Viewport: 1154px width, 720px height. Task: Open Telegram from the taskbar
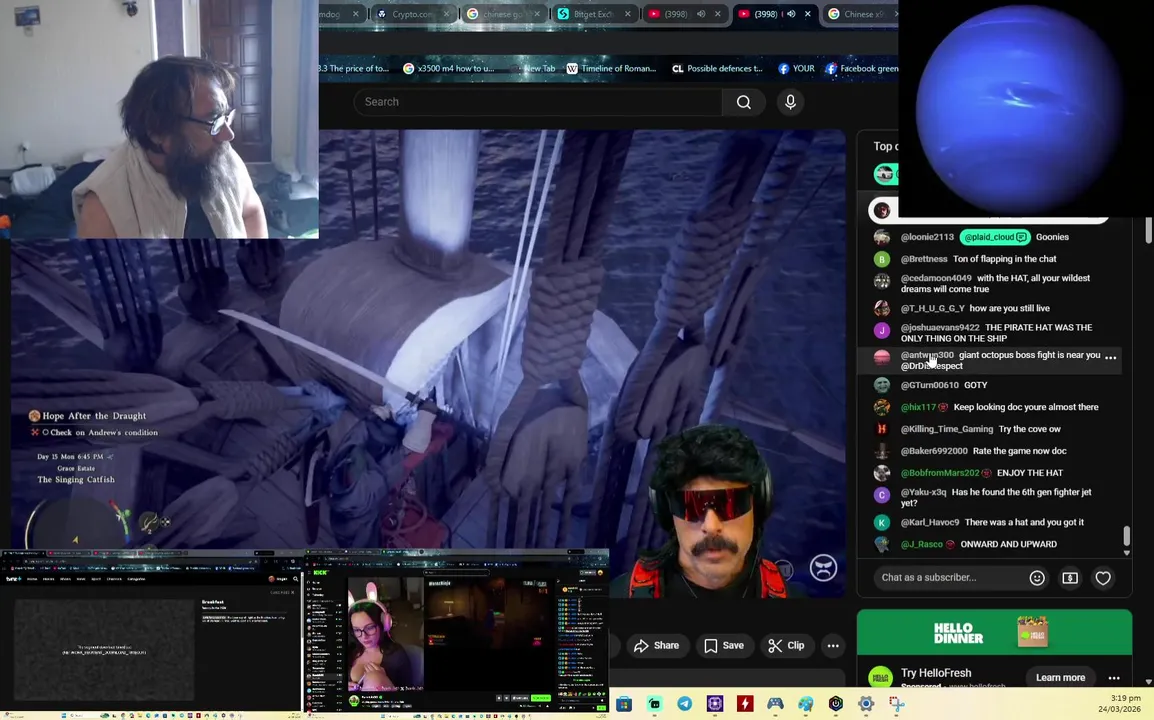point(684,704)
